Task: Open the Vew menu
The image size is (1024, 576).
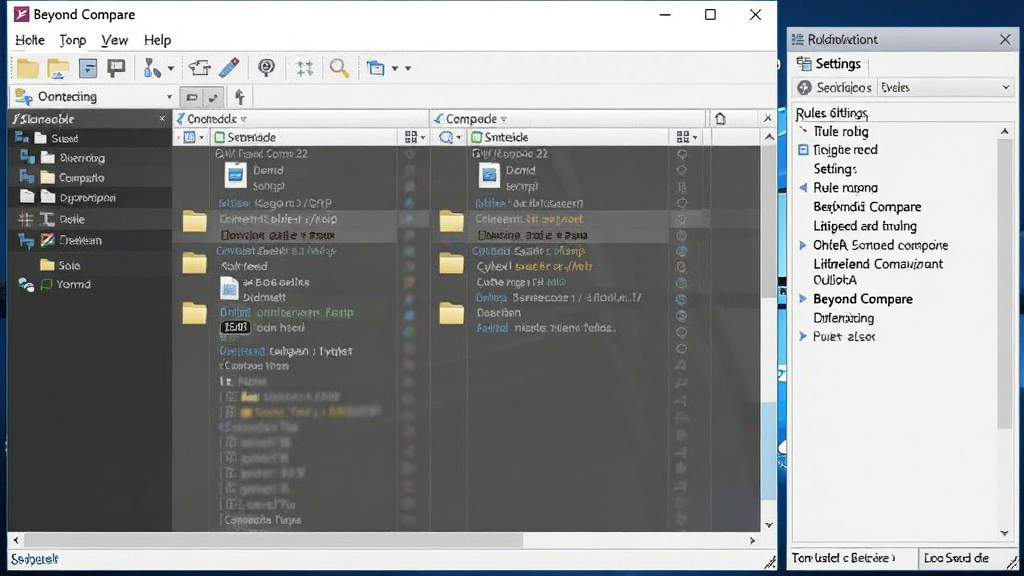Action: (114, 40)
